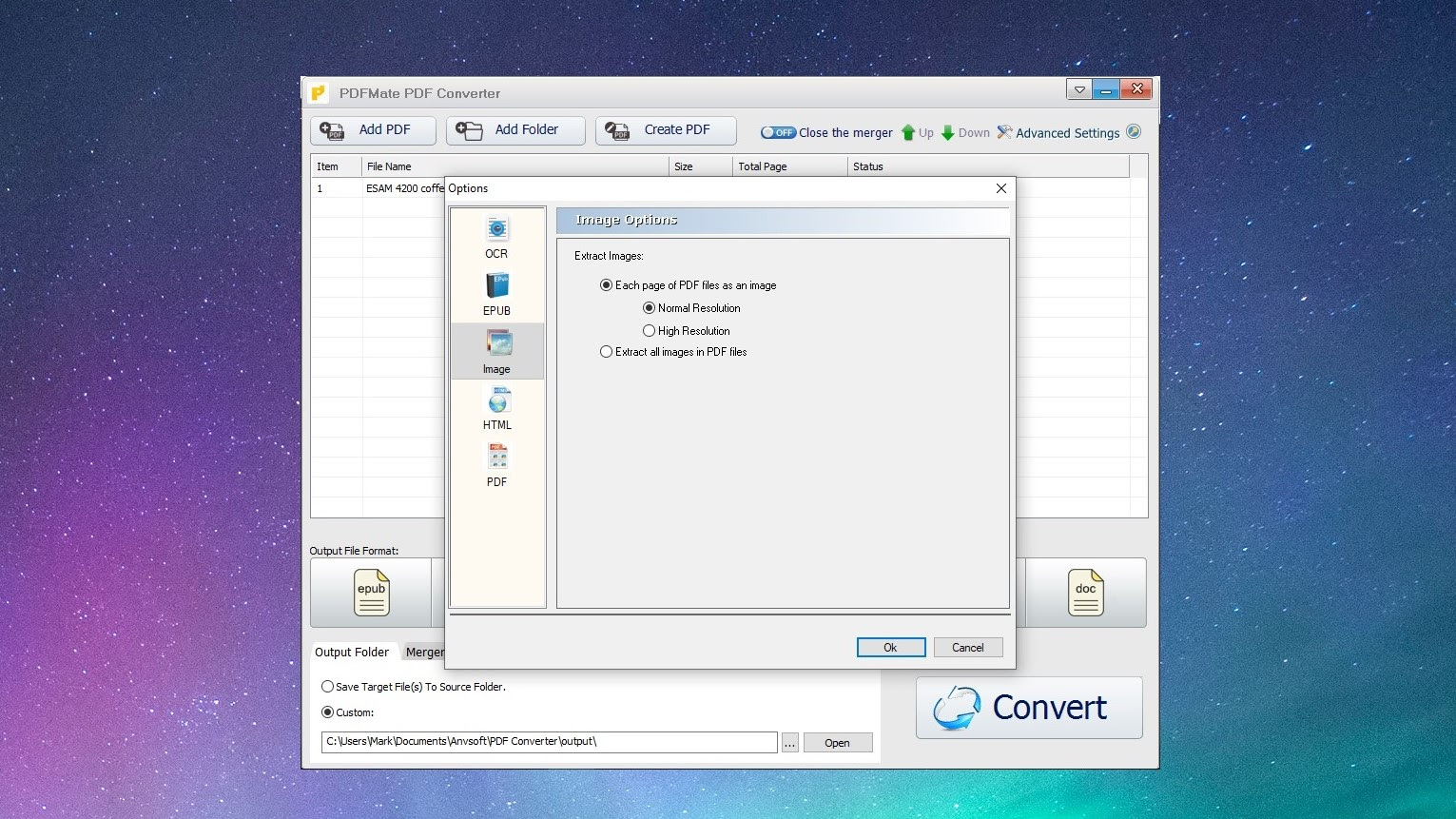Sort by the File Name column header
The height and width of the screenshot is (819, 1456).
pos(514,166)
